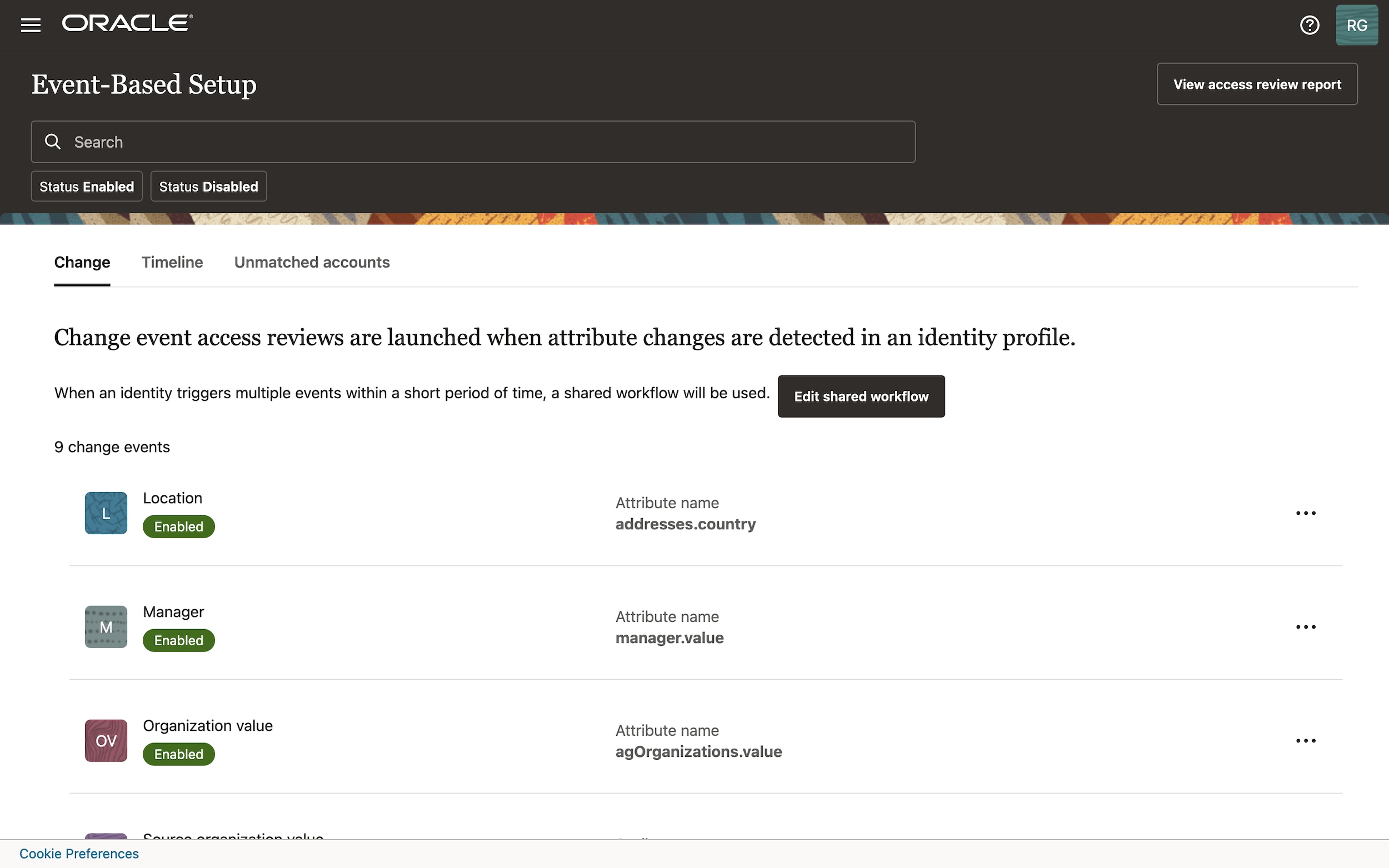Open the Manager row actions menu
This screenshot has height=868, width=1389.
point(1306,626)
